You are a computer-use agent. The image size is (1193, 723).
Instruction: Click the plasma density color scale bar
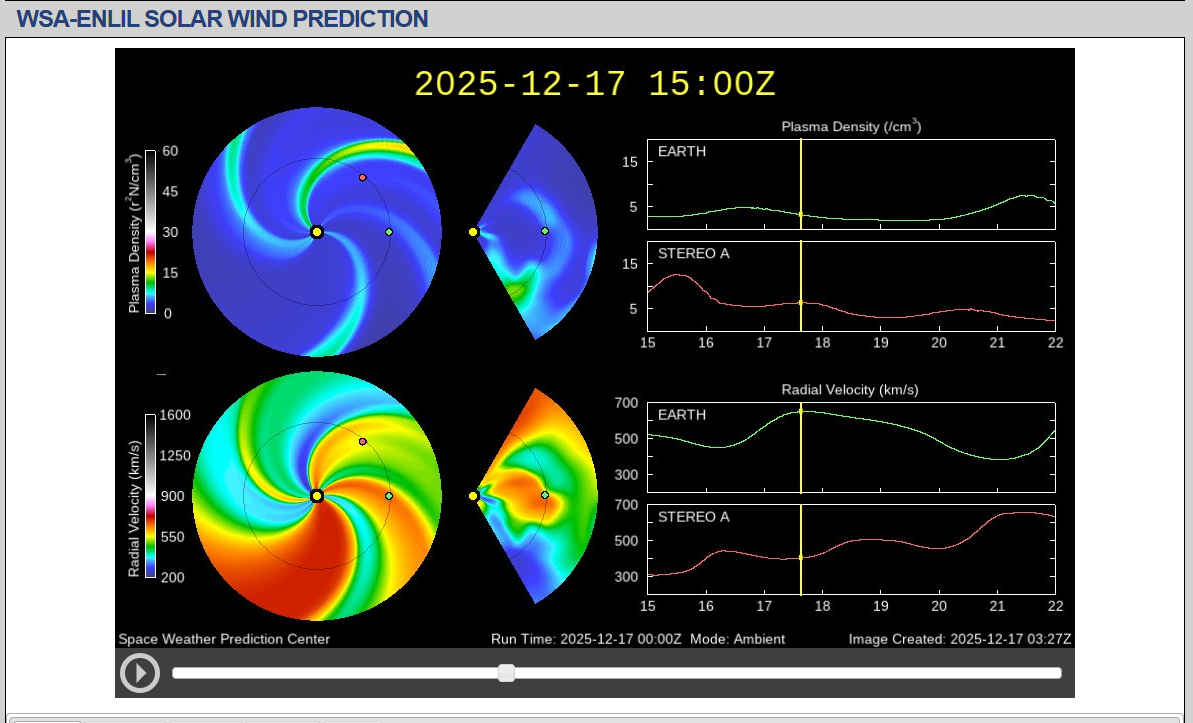150,232
